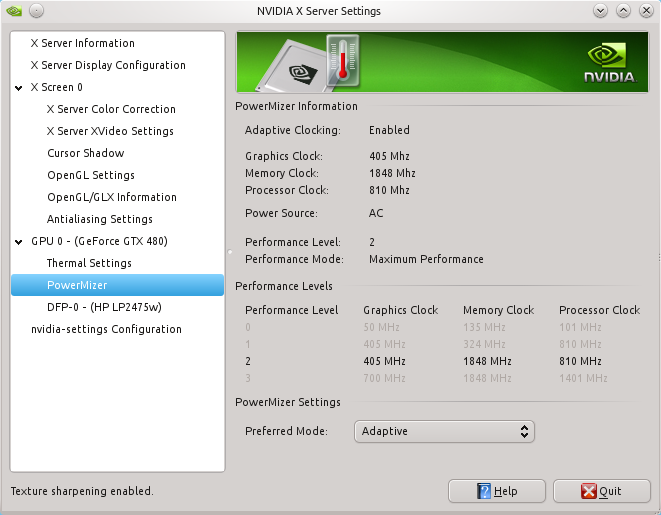661x515 pixels.
Task: Click the active level 2 row number
Action: click(x=248, y=361)
